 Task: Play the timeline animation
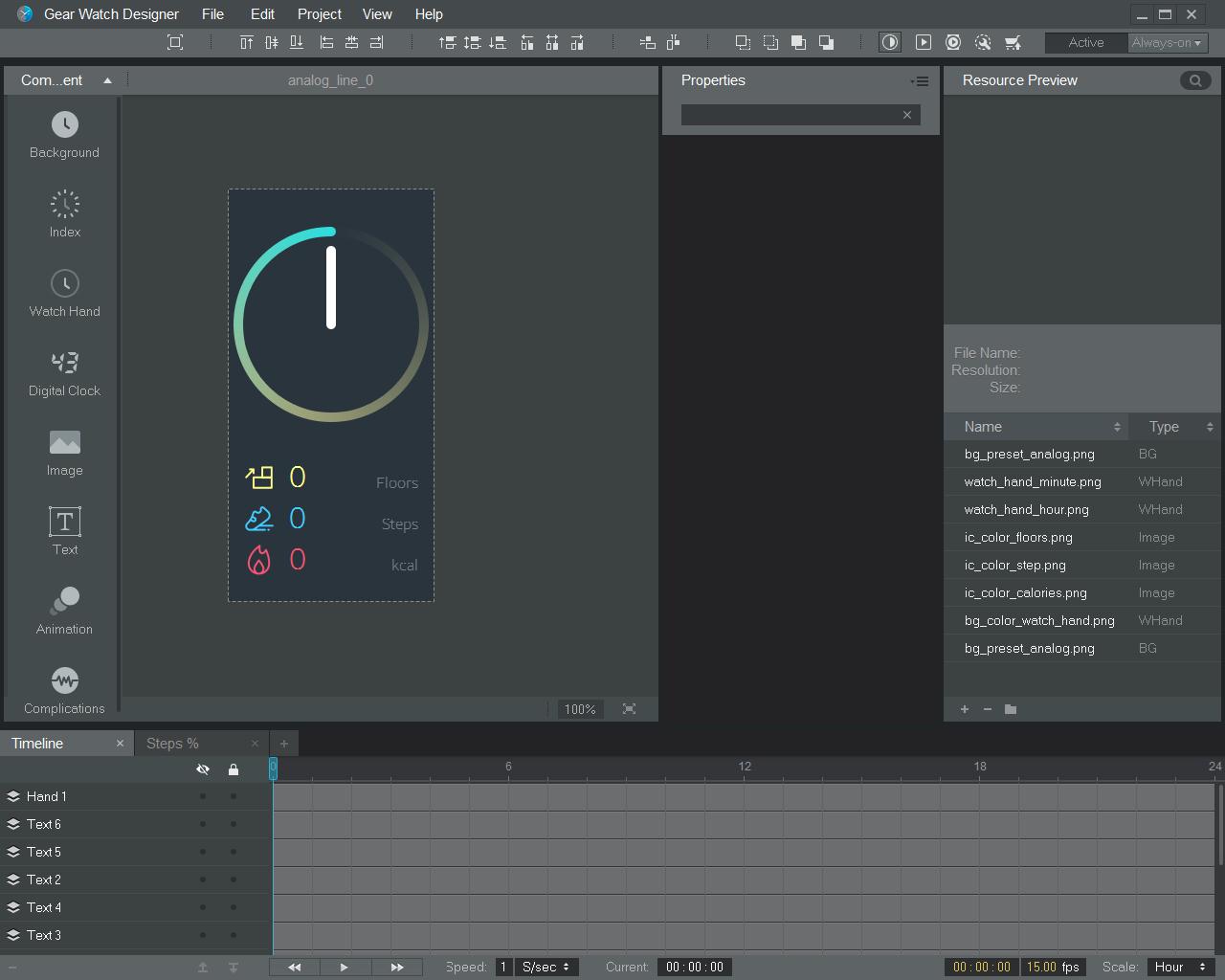(x=345, y=967)
